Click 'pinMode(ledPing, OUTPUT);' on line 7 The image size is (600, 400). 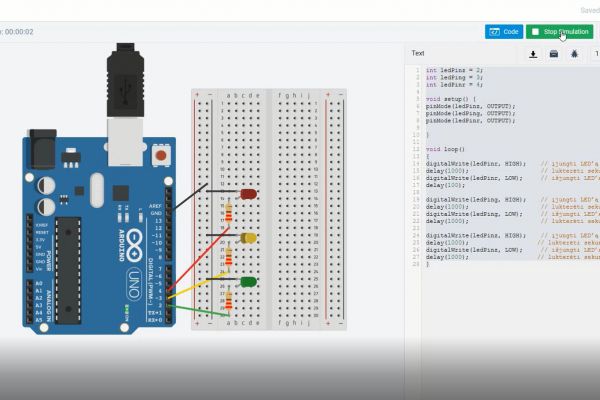click(x=470, y=114)
